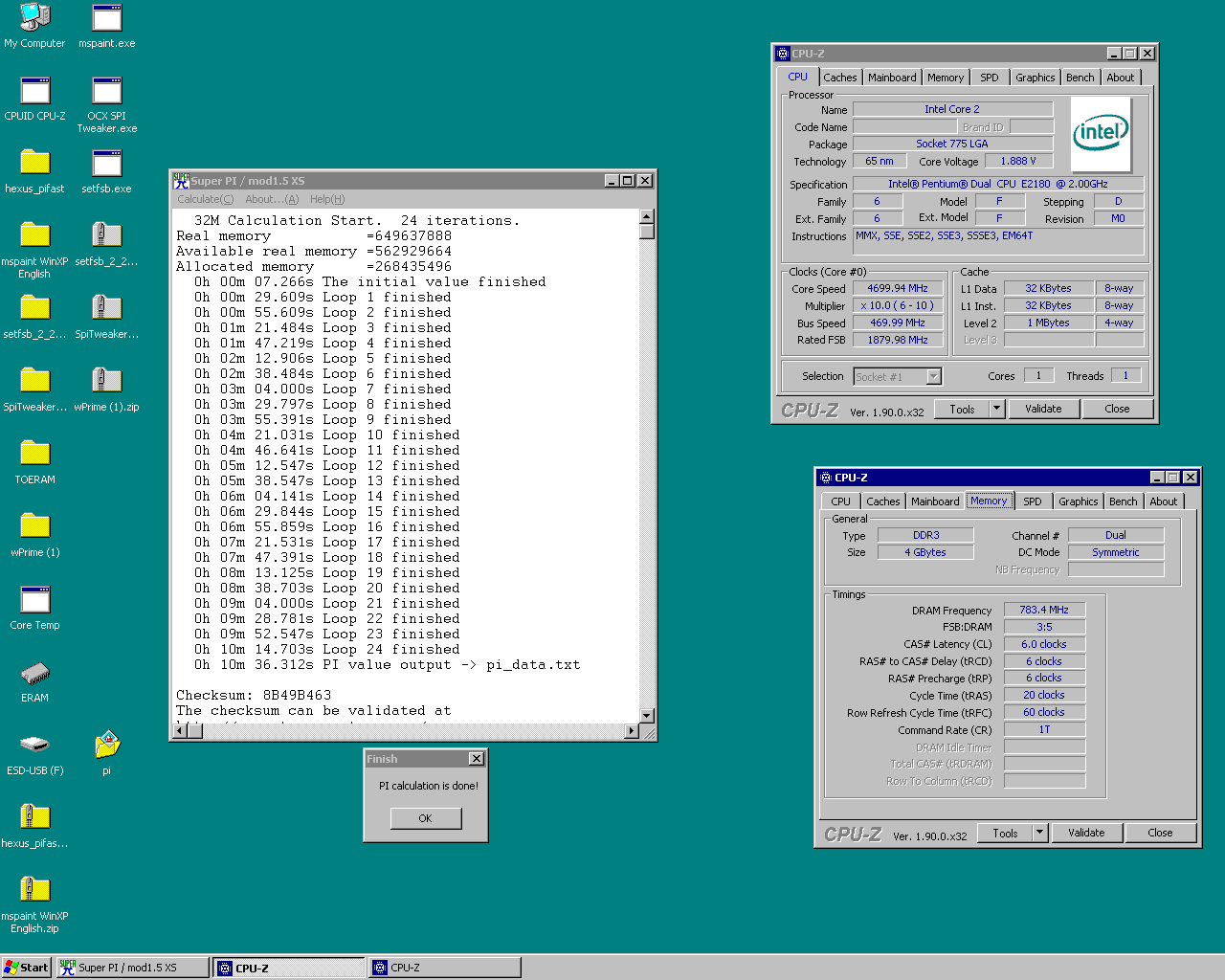Open SPD tab in bottom CPU-Z
Viewport: 1225px width, 980px height.
point(1033,501)
